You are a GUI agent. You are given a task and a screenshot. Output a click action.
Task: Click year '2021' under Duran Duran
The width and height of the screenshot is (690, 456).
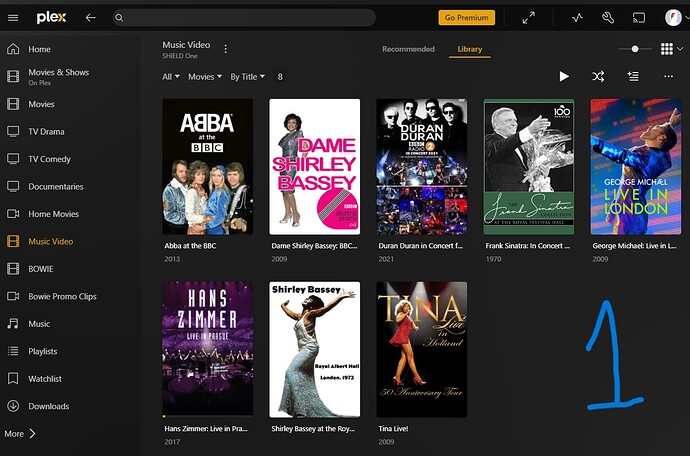pos(386,259)
